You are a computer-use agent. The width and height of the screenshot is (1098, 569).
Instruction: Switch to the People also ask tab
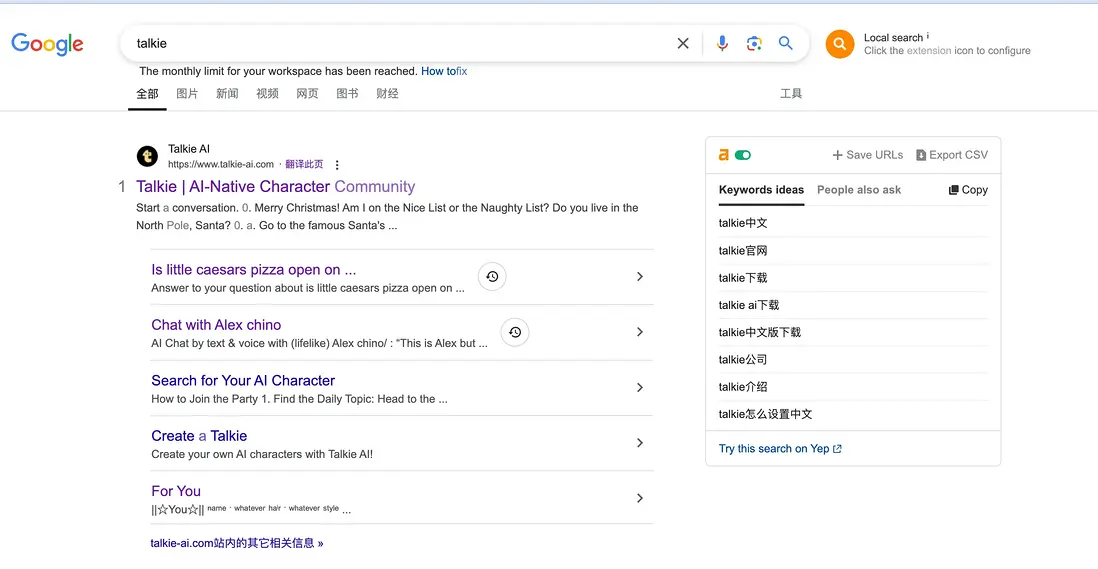point(858,190)
